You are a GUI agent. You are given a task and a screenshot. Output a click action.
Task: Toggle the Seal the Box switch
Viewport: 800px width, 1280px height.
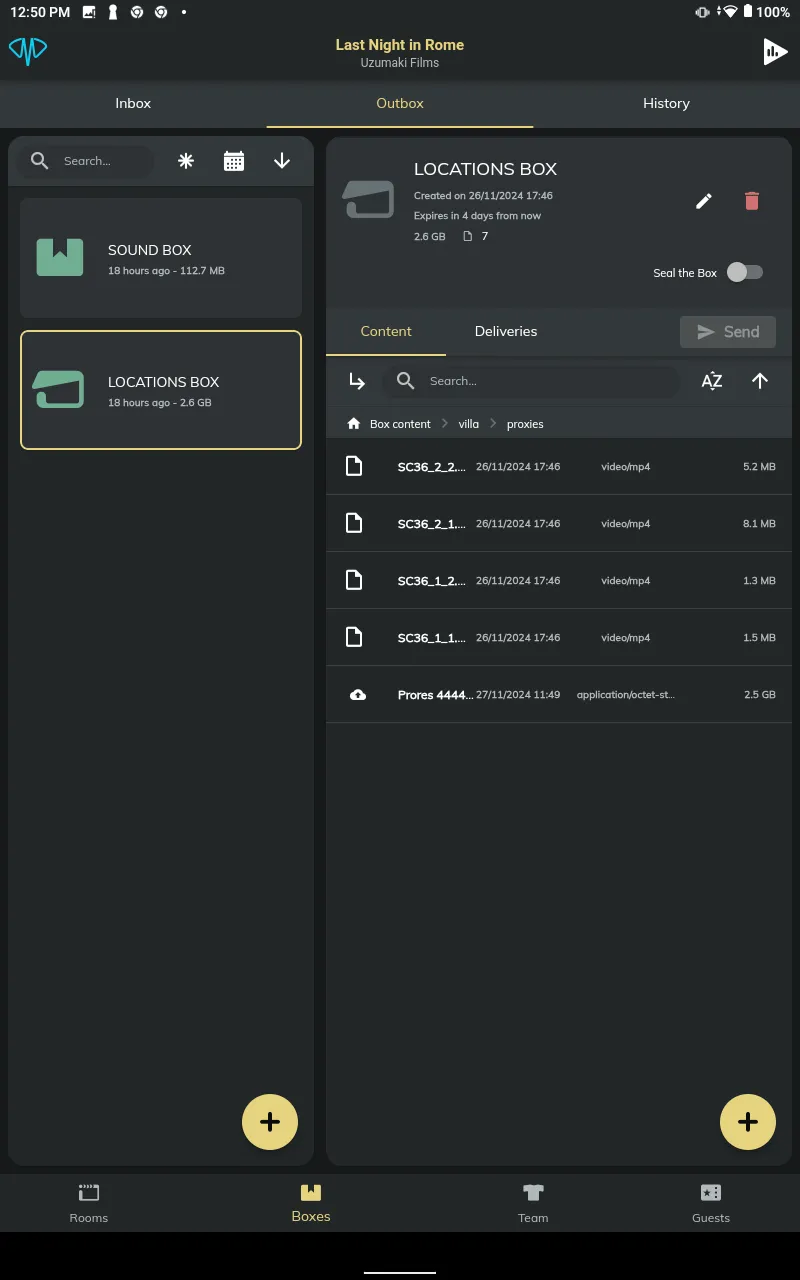(x=745, y=272)
